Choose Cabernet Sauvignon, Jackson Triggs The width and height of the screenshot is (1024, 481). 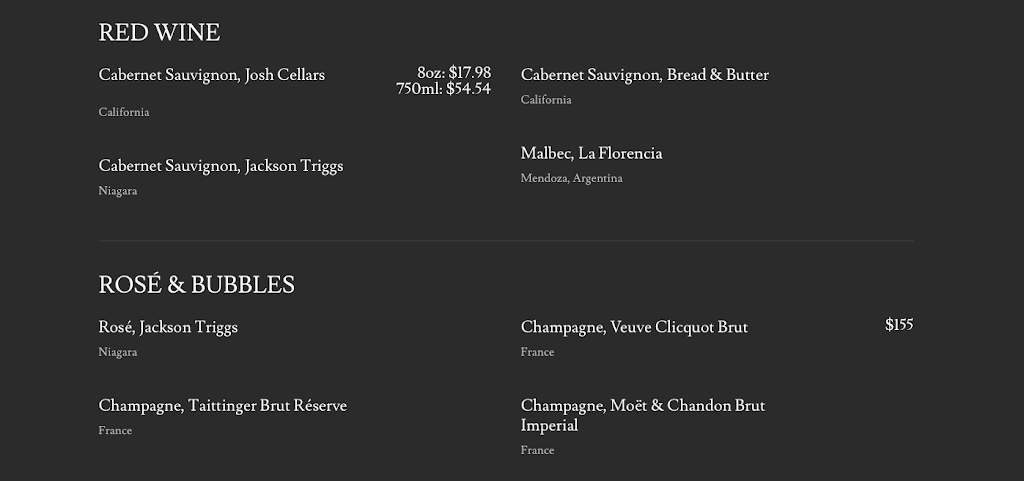[220, 166]
